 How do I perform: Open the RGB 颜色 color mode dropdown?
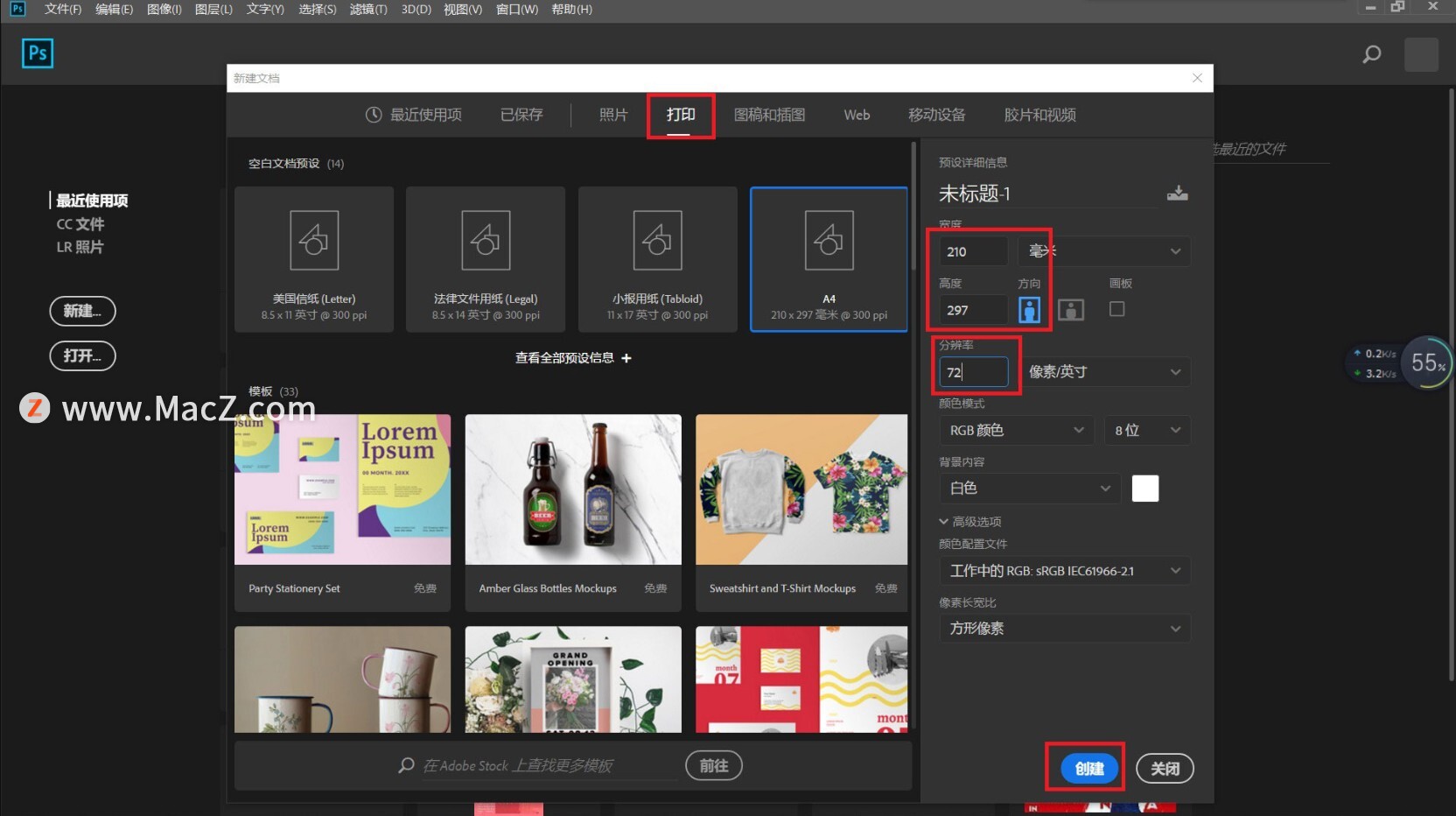point(1017,431)
